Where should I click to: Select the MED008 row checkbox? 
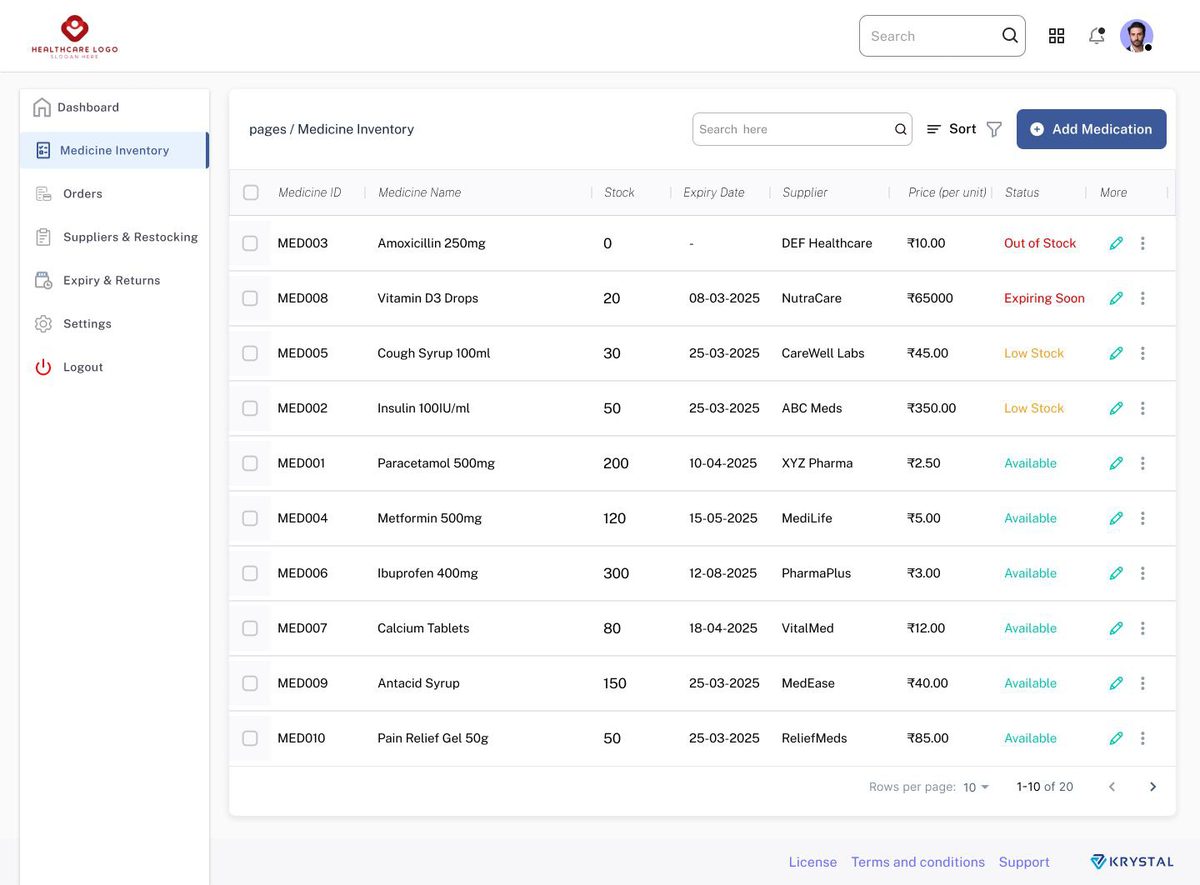tap(250, 298)
